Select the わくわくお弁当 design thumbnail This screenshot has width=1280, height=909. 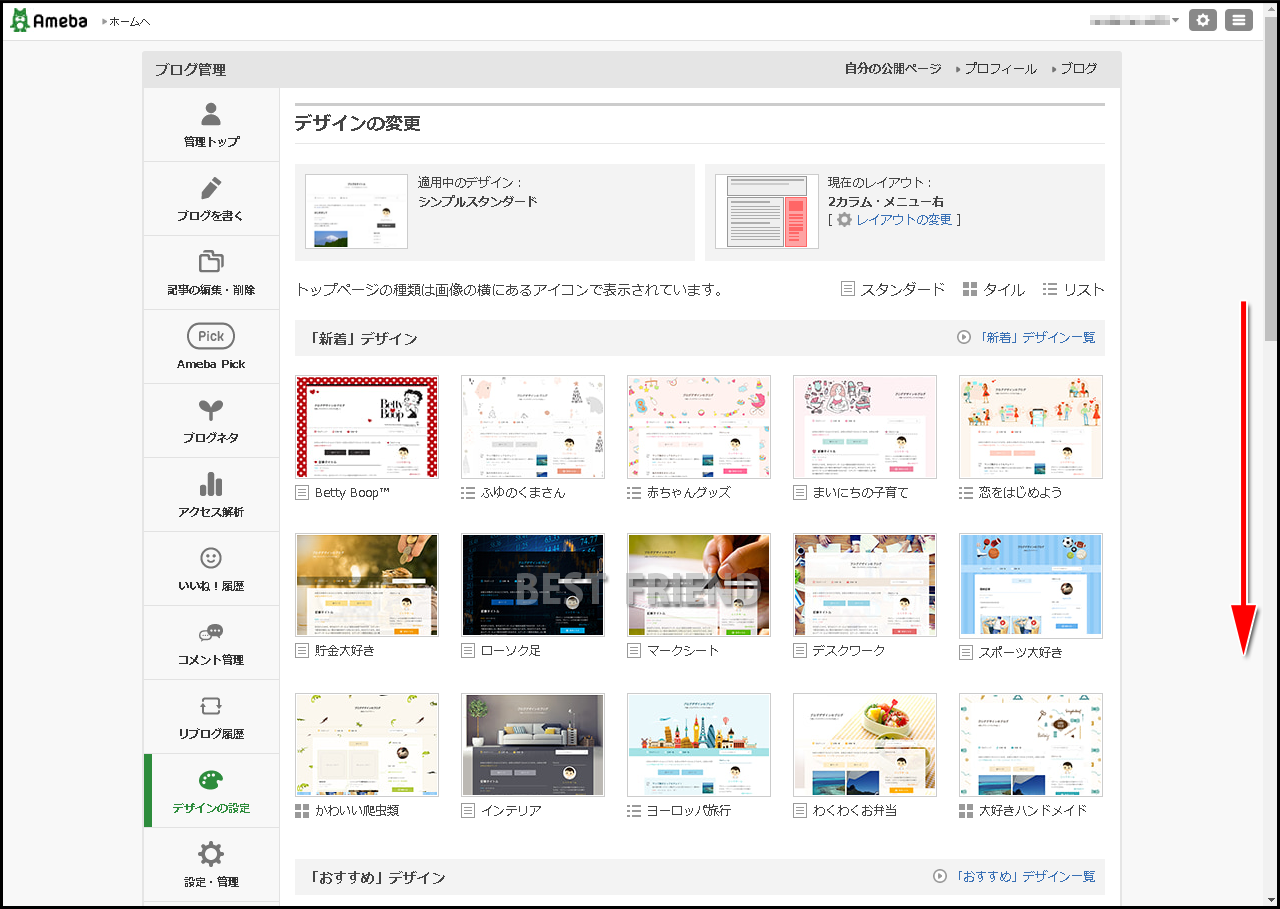[865, 745]
